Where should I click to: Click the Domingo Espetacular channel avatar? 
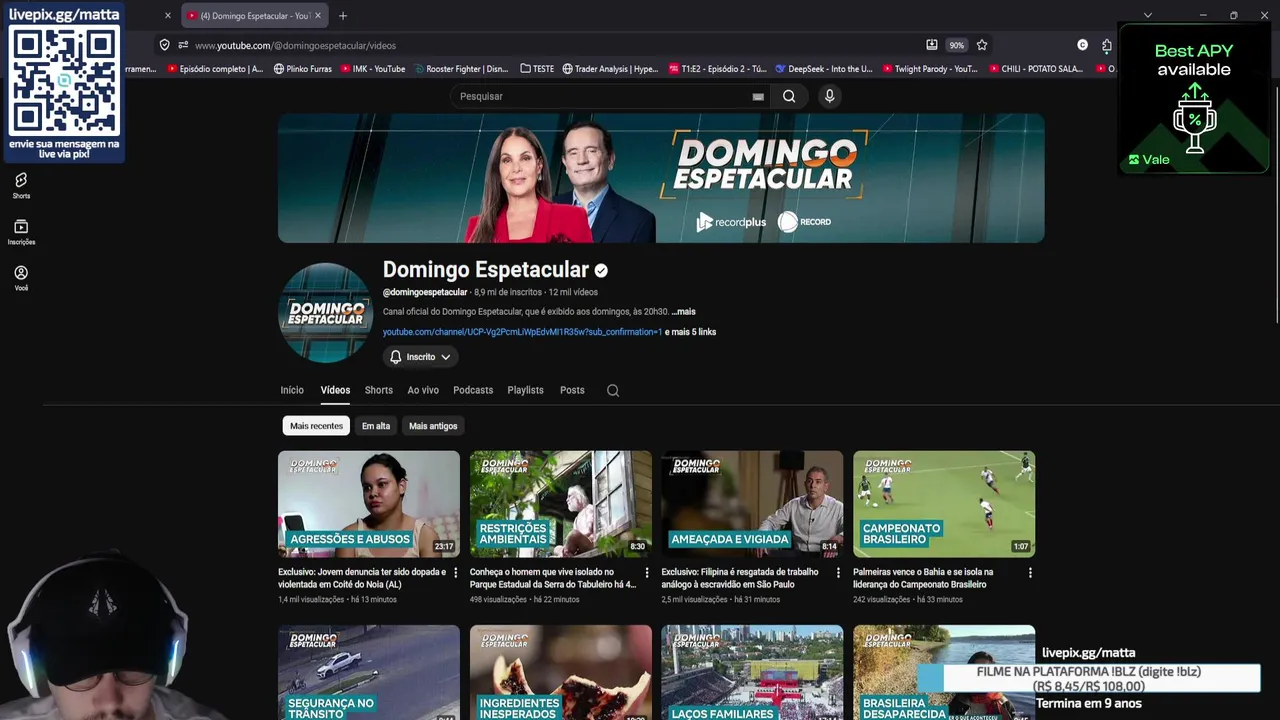tap(325, 312)
